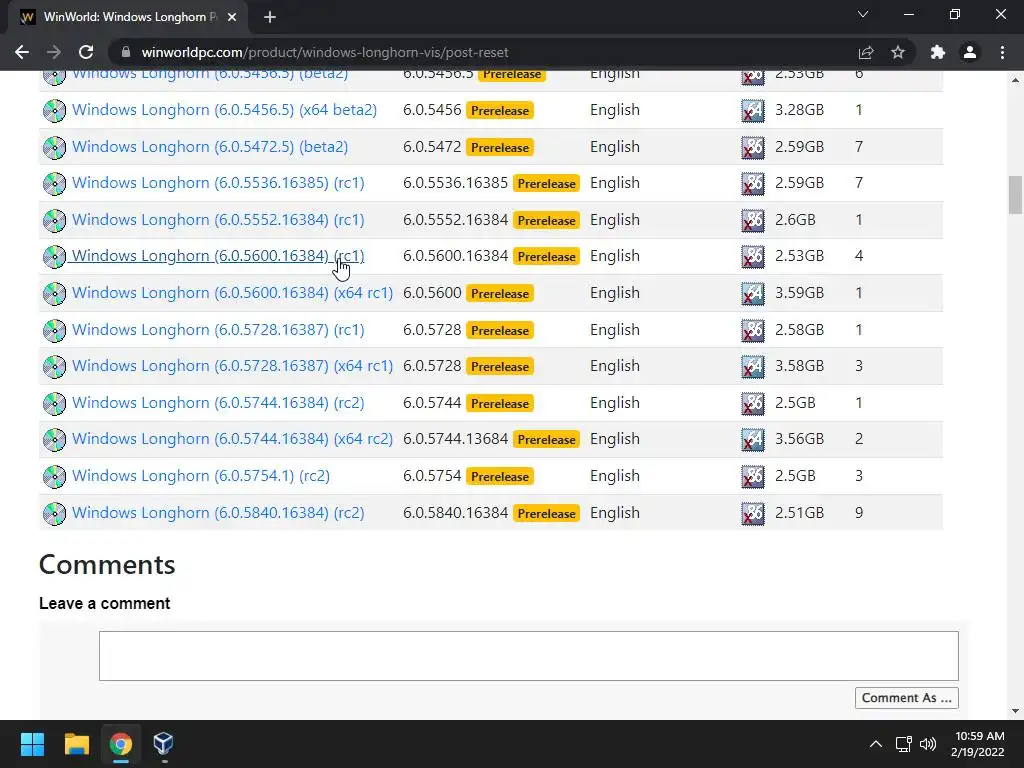
Task: Open the Windows Start menu
Action: coord(32,744)
